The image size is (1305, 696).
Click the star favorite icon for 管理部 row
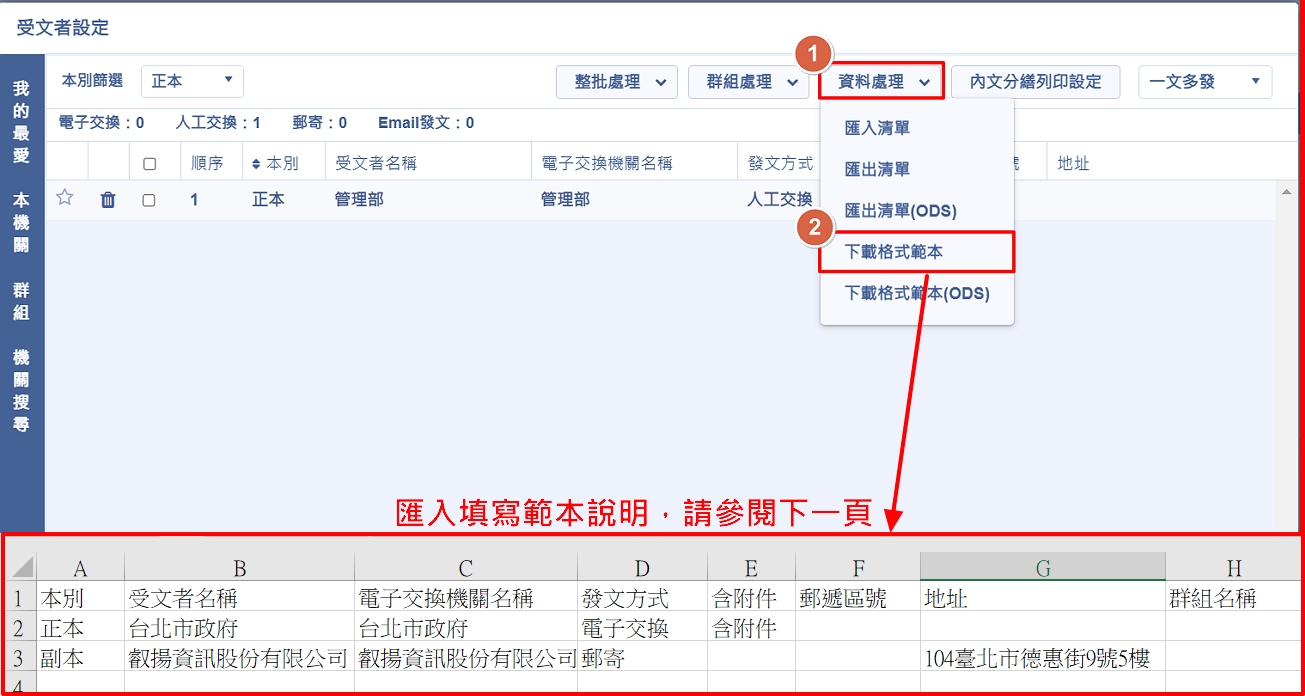pos(65,198)
